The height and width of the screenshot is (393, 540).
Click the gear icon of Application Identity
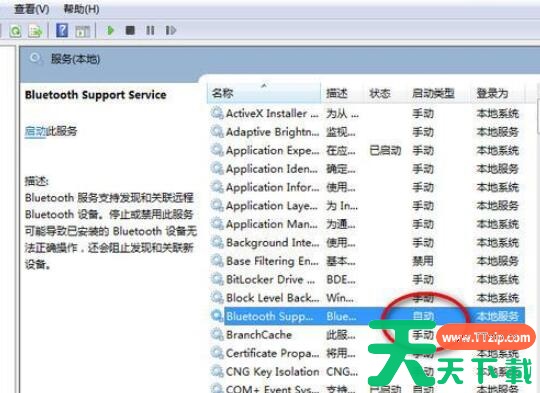[217, 169]
